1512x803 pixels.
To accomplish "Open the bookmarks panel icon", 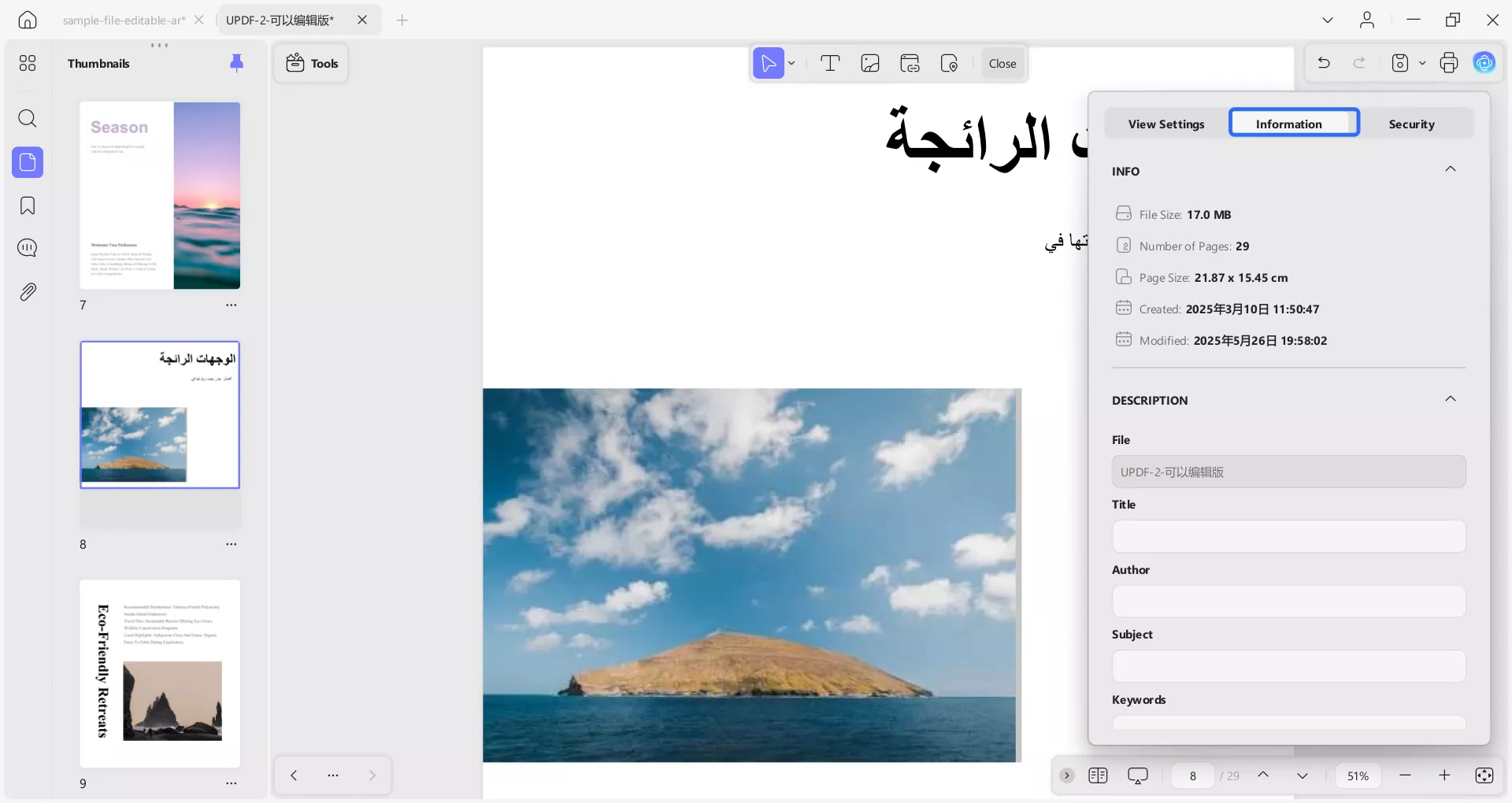I will [28, 206].
